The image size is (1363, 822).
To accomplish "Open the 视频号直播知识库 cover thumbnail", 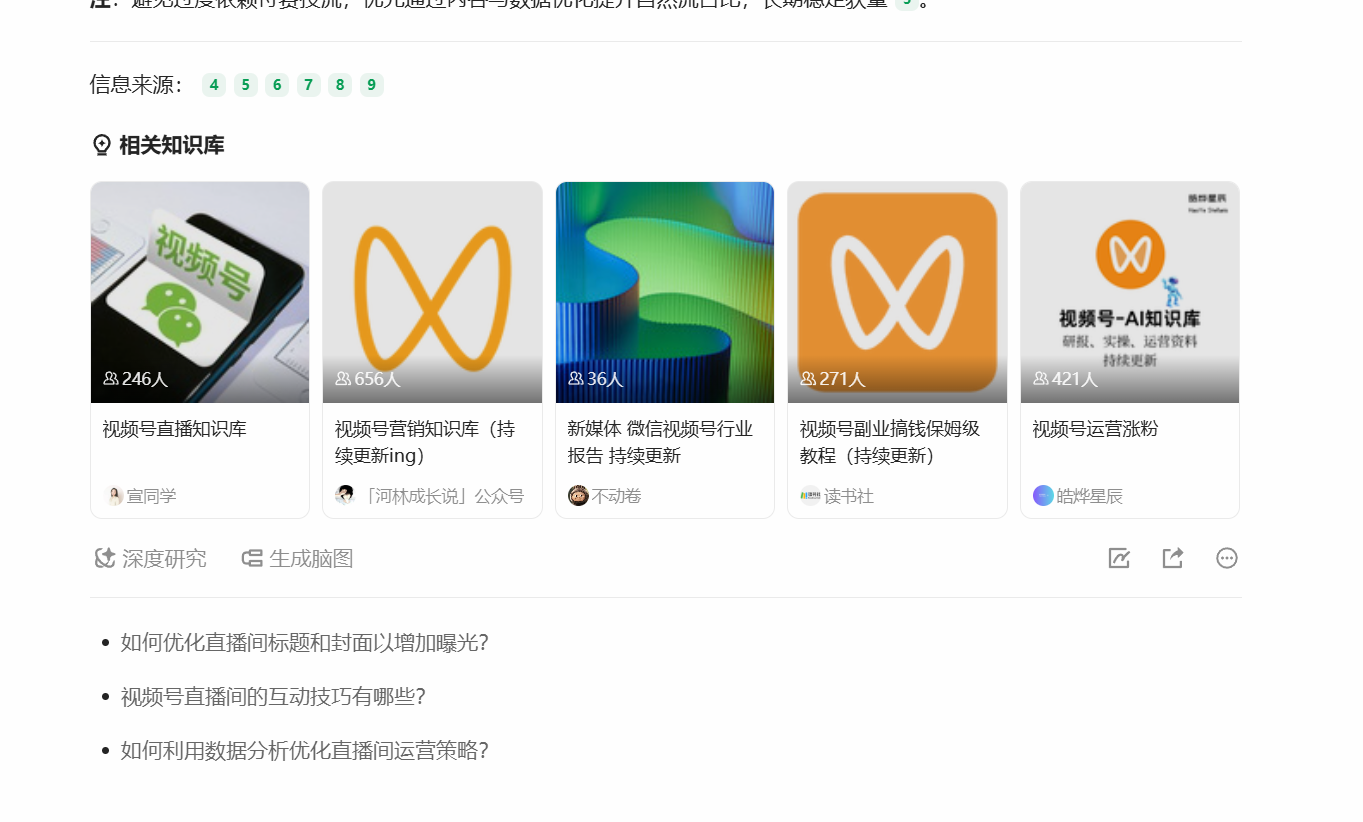I will 200,292.
